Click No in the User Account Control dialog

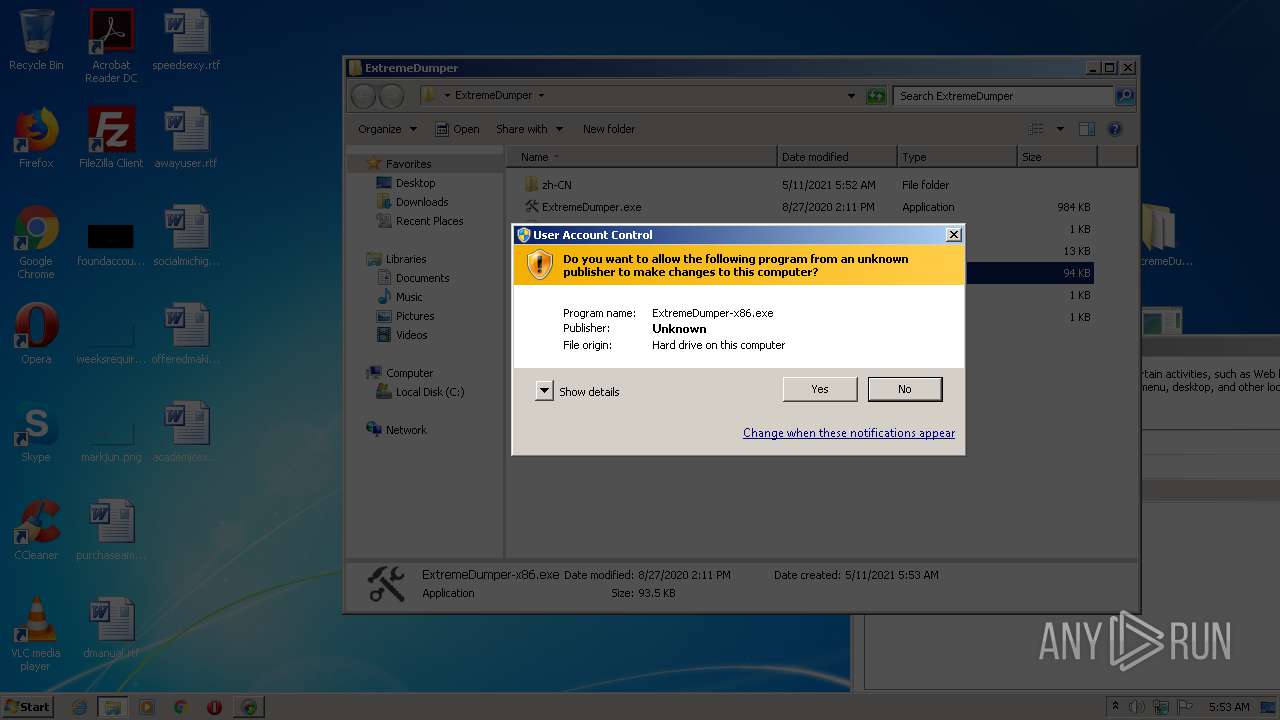click(x=905, y=389)
